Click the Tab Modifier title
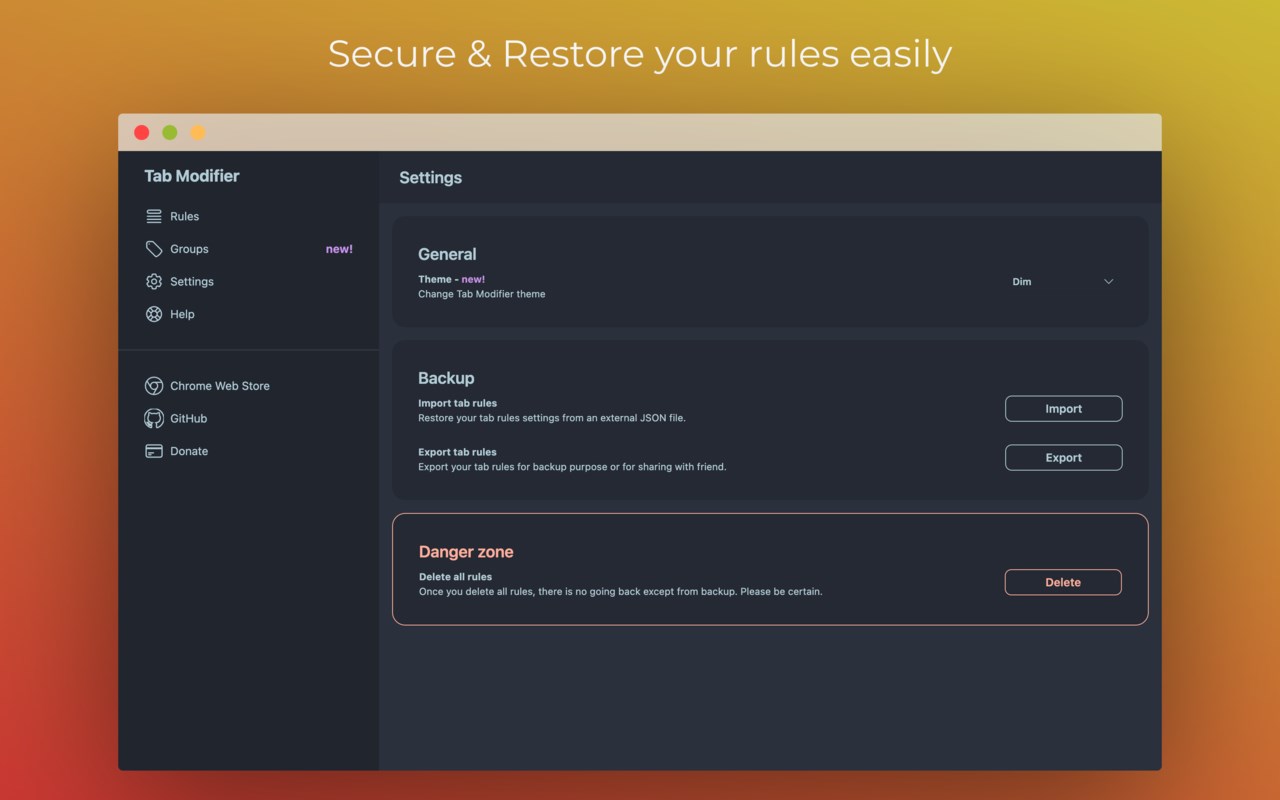 click(x=192, y=176)
